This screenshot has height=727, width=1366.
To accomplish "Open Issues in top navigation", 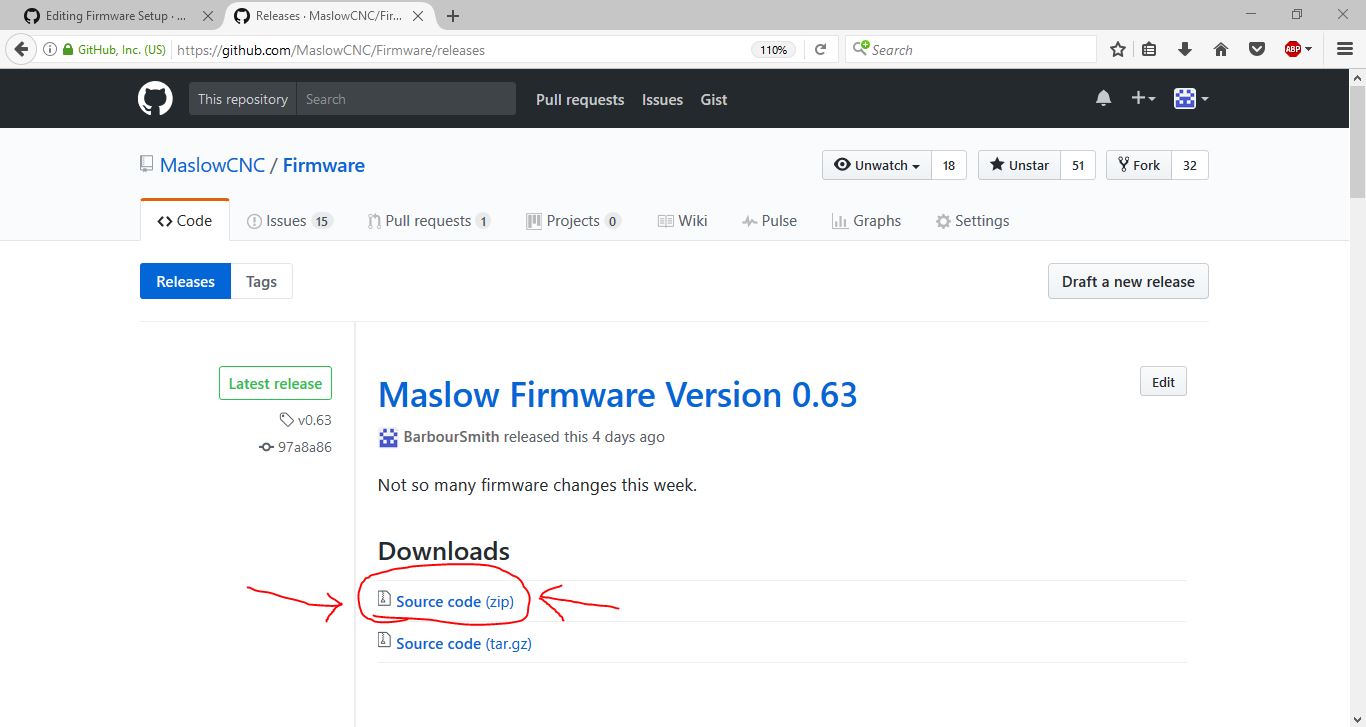I will (662, 99).
